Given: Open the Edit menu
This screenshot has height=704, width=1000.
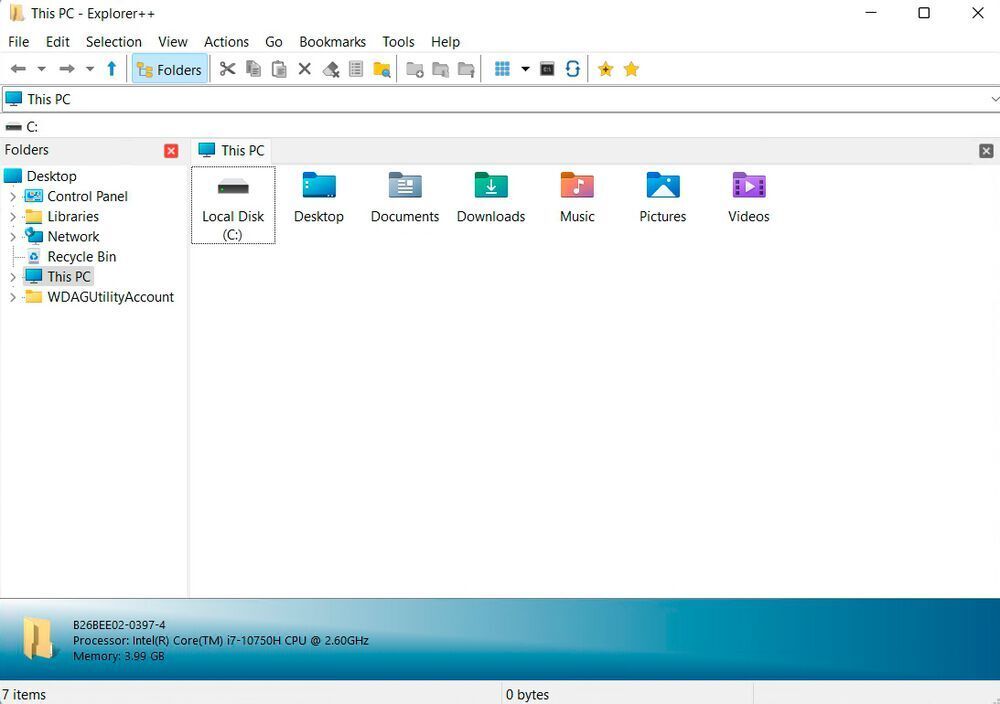Looking at the screenshot, I should tap(57, 41).
